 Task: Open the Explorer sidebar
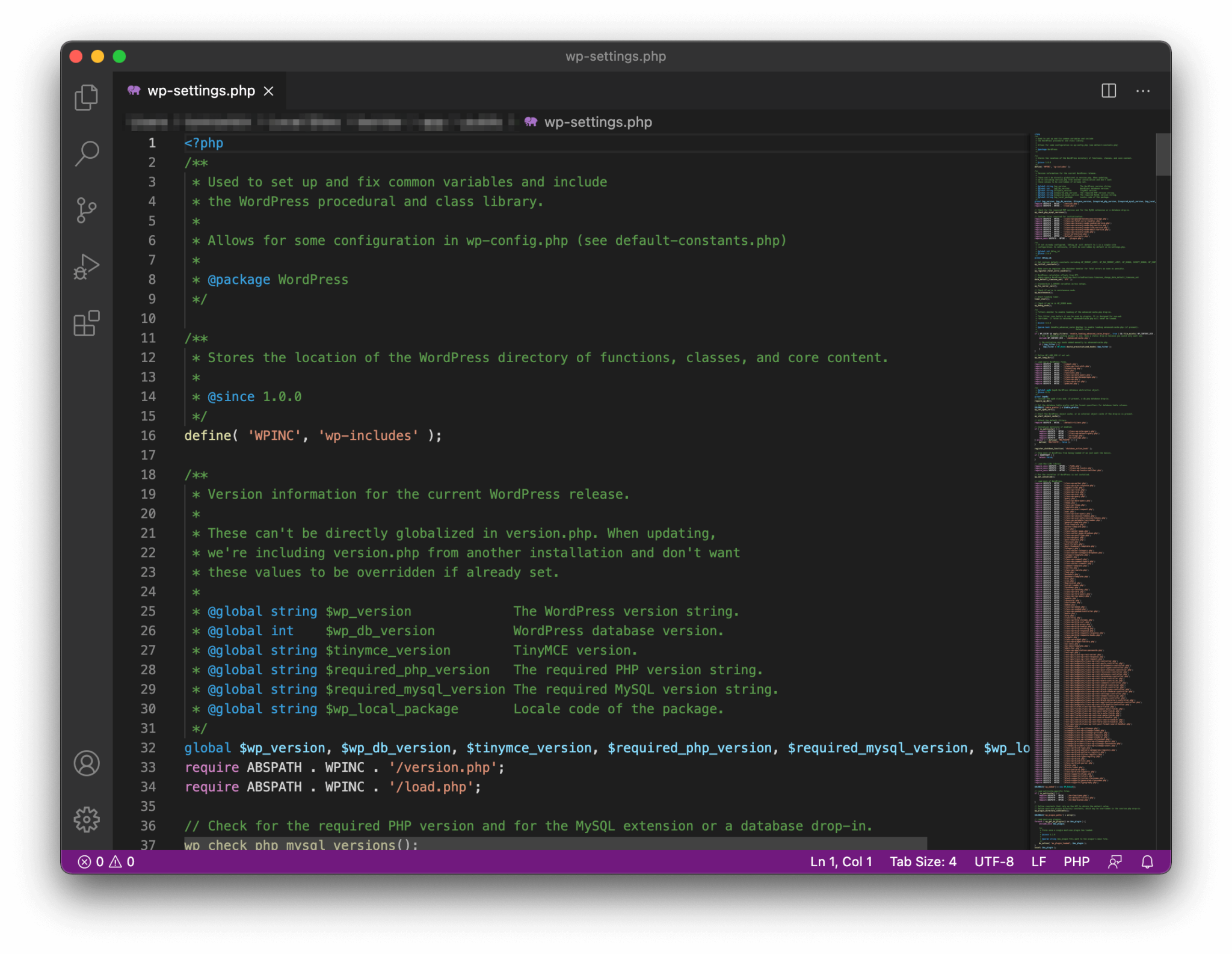coord(87,97)
